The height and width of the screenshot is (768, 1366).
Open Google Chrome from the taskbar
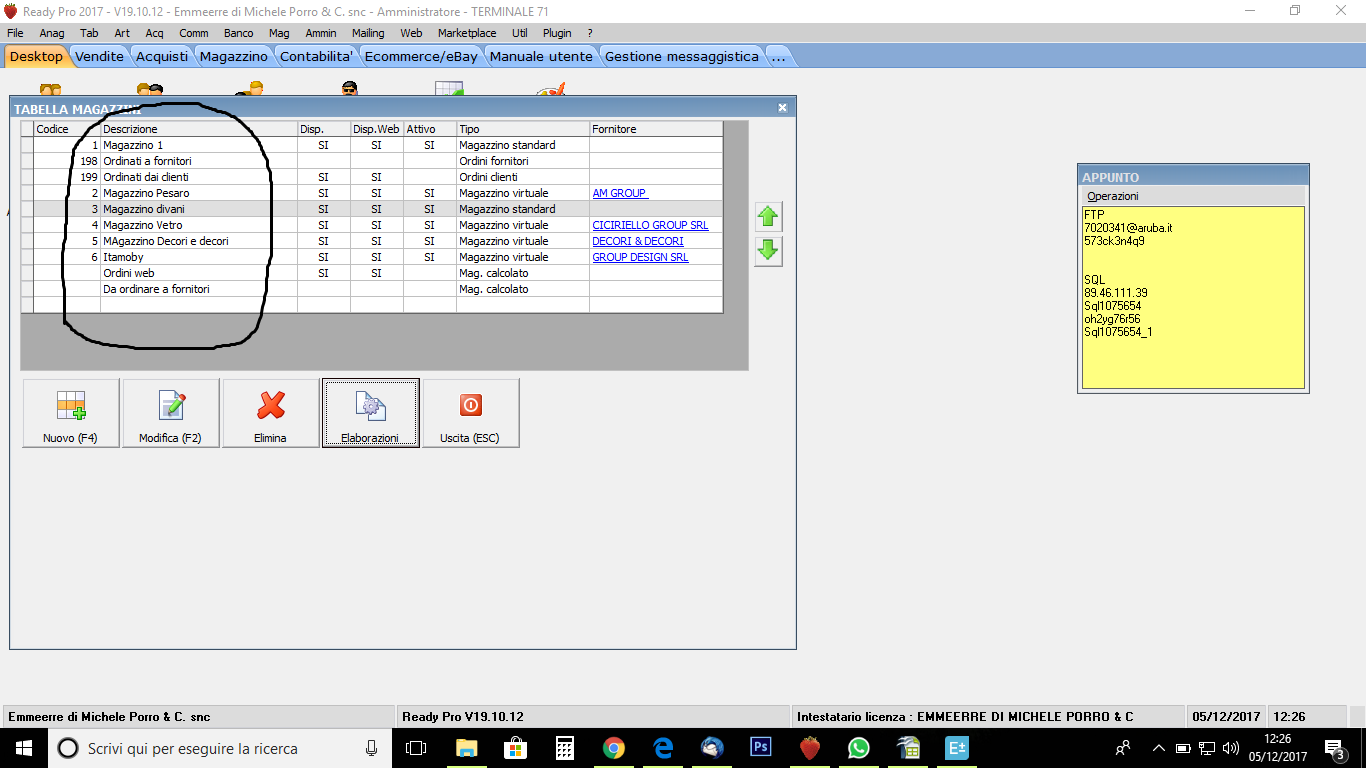click(x=614, y=747)
